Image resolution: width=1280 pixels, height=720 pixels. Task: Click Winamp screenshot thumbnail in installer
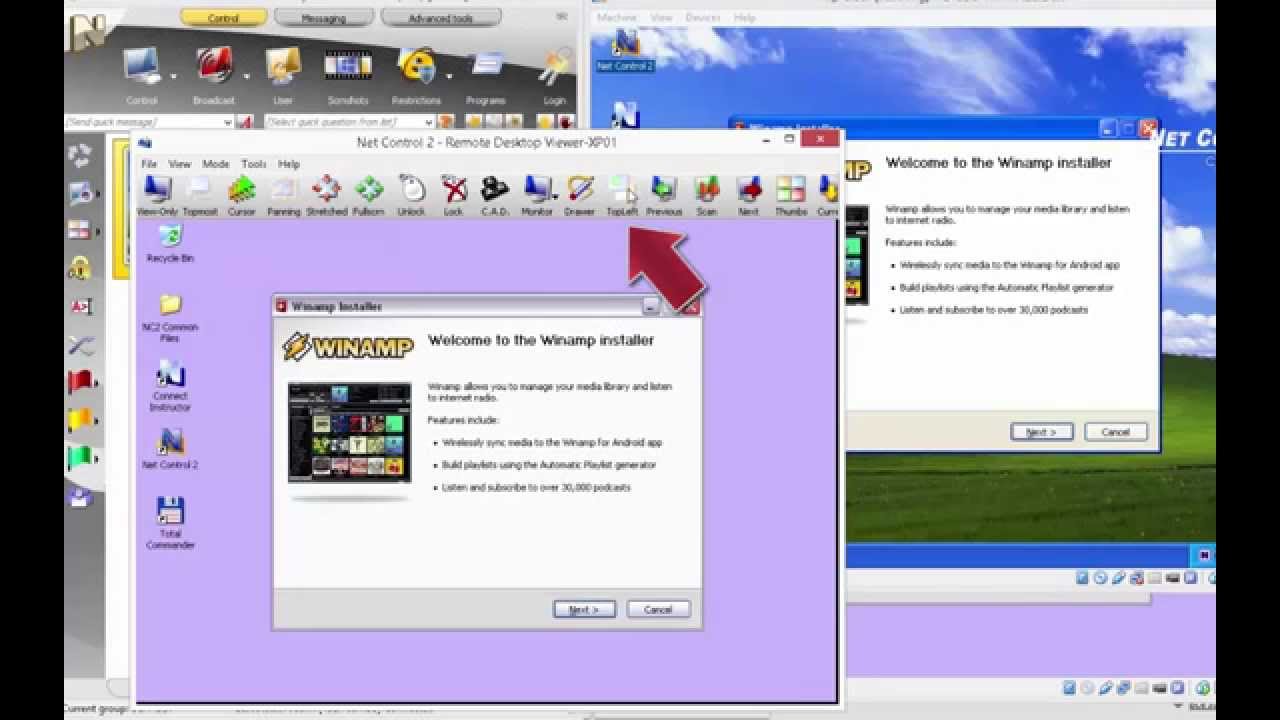click(350, 432)
